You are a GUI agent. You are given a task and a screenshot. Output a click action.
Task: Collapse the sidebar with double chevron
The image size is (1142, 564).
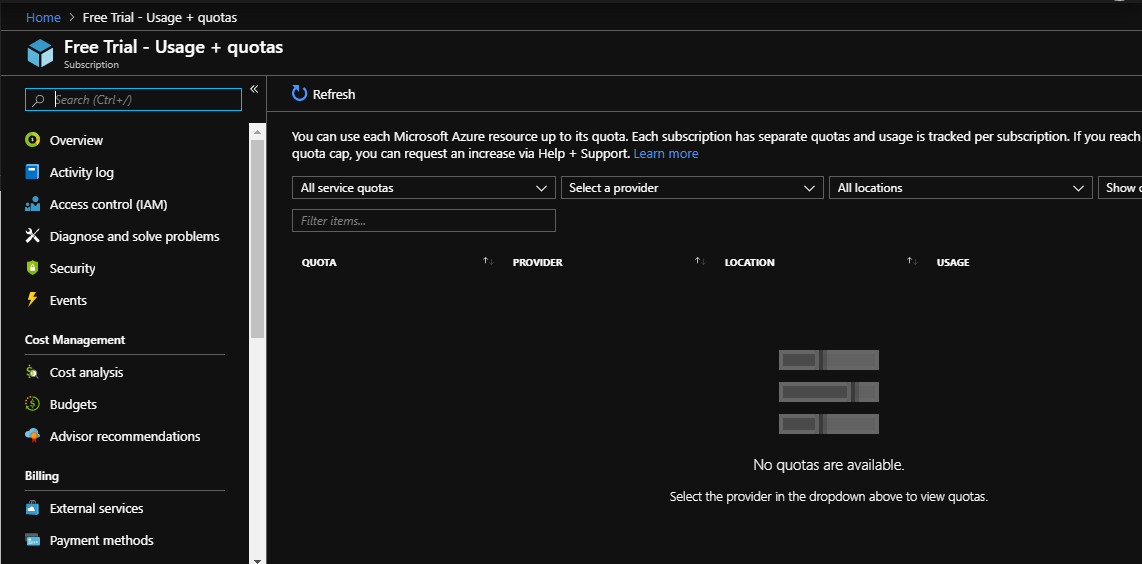tap(254, 89)
